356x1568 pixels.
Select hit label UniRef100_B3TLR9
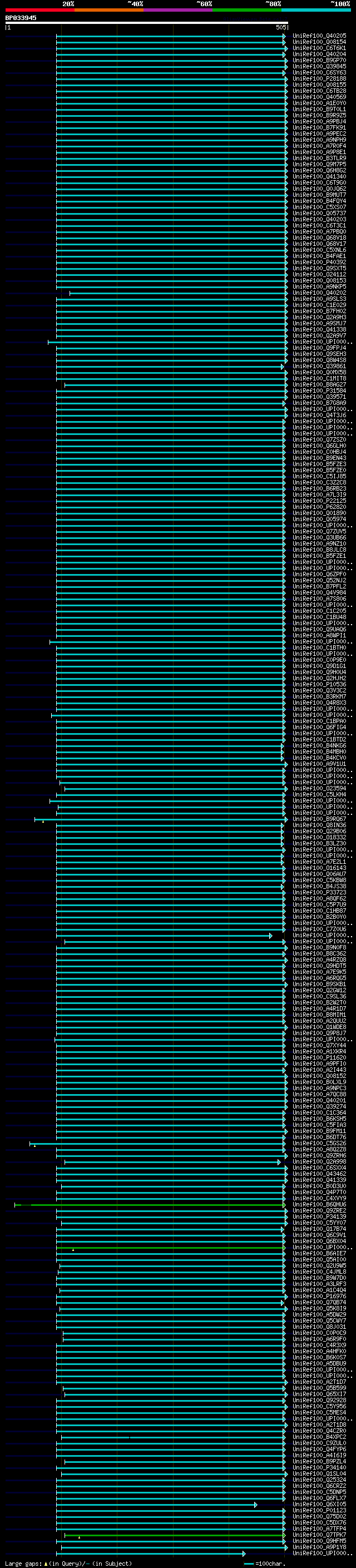click(x=319, y=159)
